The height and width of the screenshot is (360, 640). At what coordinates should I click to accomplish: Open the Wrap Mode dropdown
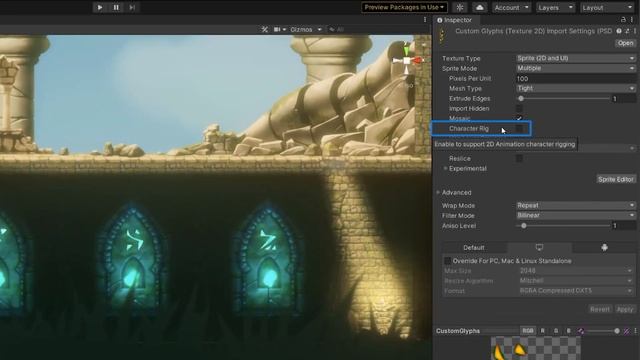pyautogui.click(x=576, y=205)
